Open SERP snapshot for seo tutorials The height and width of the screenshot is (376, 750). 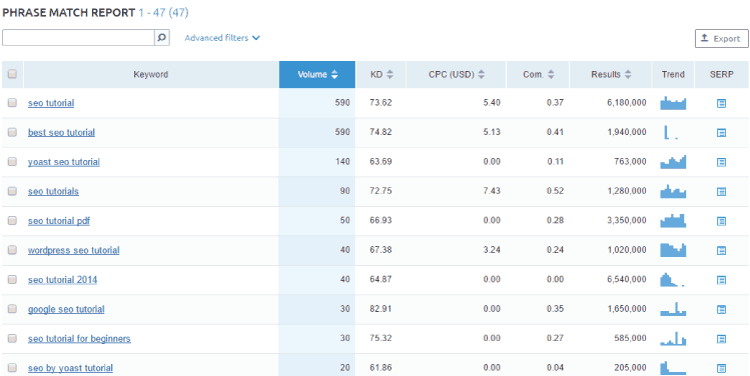coord(721,192)
